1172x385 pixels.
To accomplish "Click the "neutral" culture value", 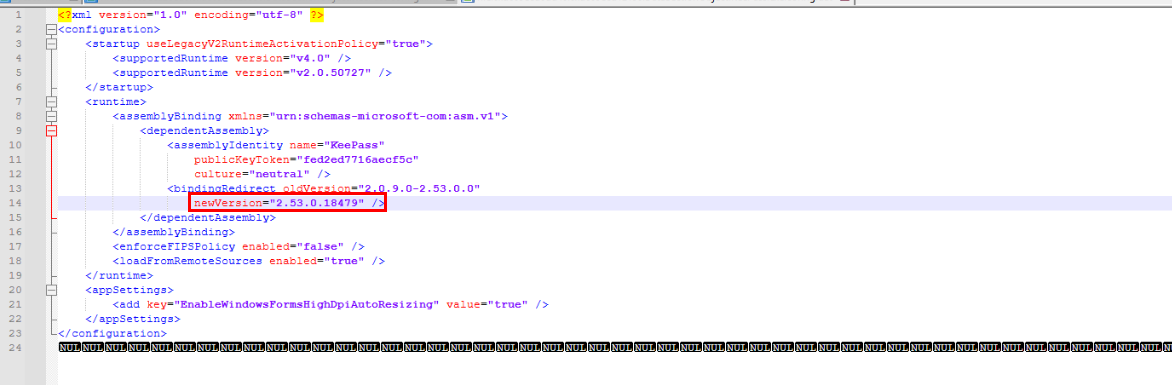I will [x=280, y=174].
